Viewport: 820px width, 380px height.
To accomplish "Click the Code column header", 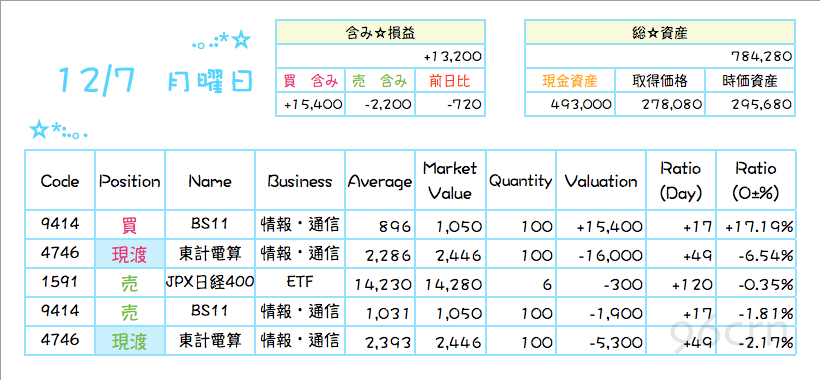I will (60, 181).
